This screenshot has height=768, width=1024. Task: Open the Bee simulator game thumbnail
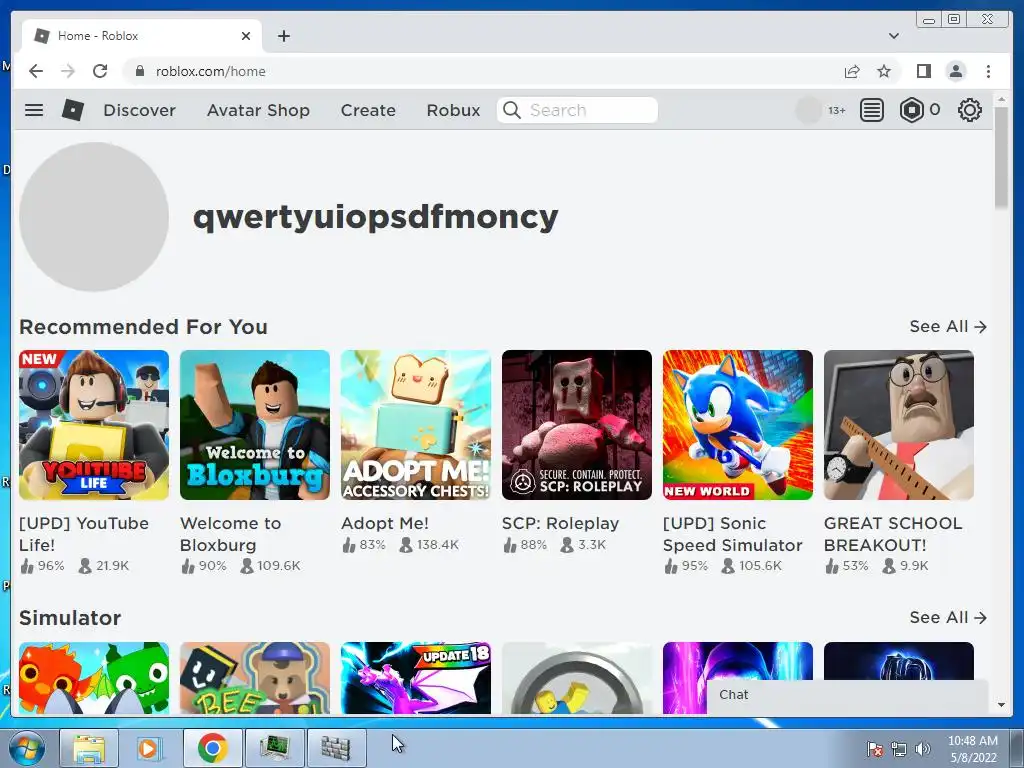point(255,678)
